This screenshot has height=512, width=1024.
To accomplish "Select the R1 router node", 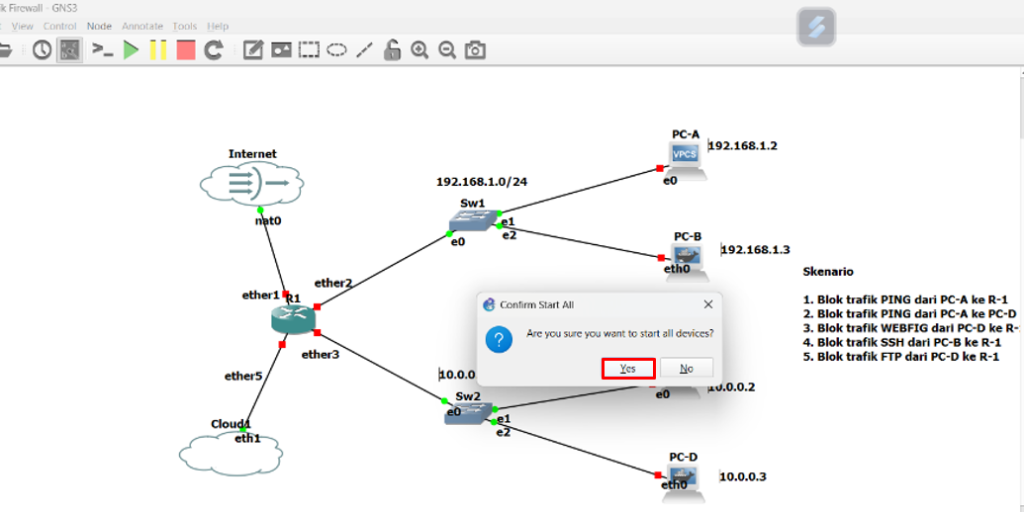I will tap(292, 318).
